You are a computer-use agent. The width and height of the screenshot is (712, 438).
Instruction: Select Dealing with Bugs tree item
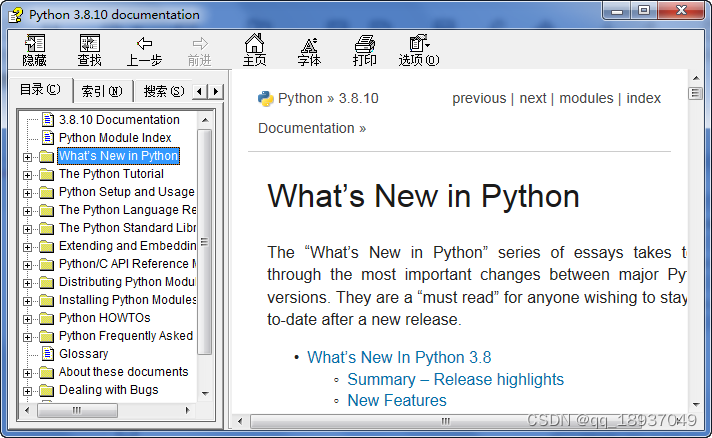coord(109,390)
